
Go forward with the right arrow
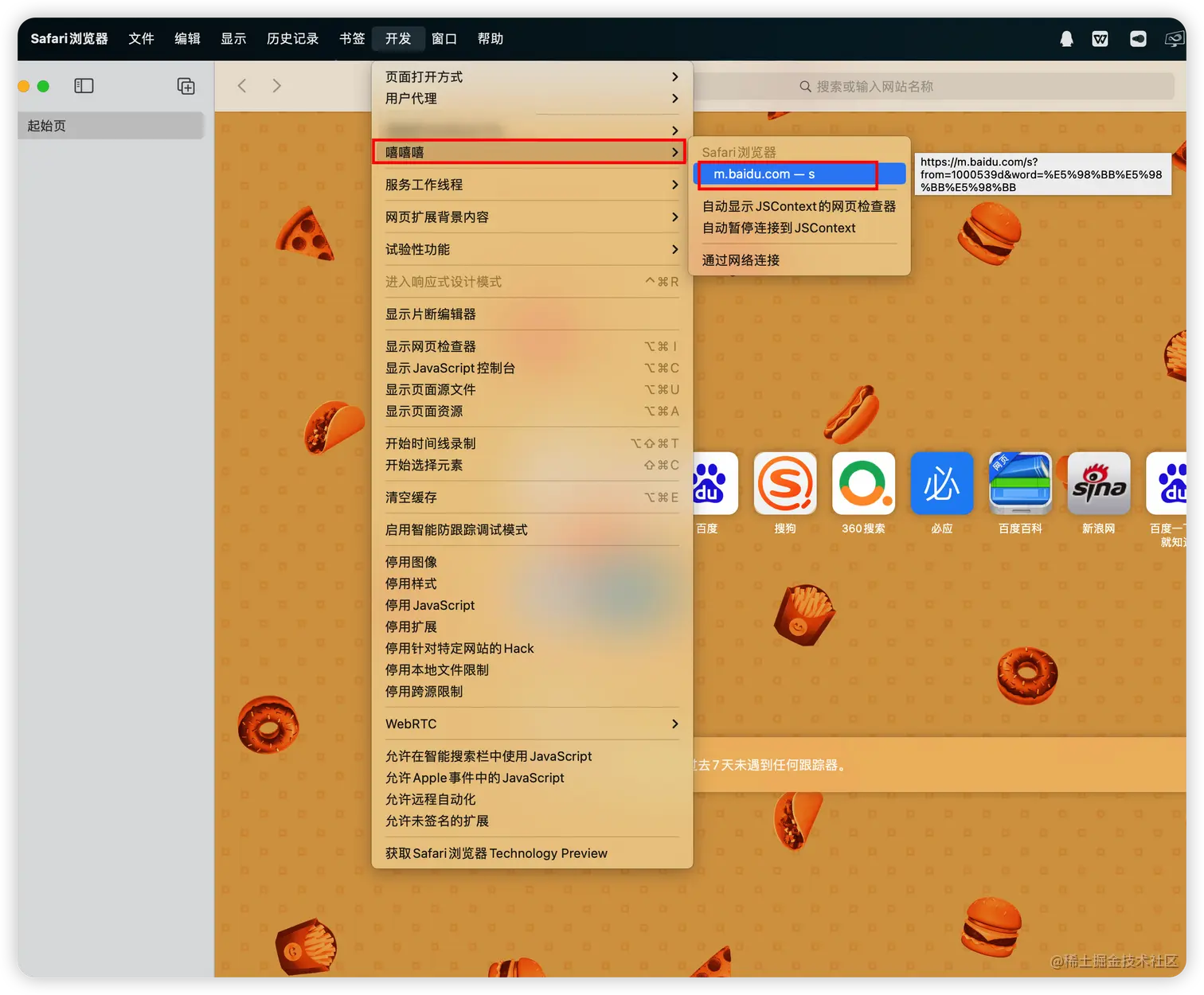click(x=276, y=86)
